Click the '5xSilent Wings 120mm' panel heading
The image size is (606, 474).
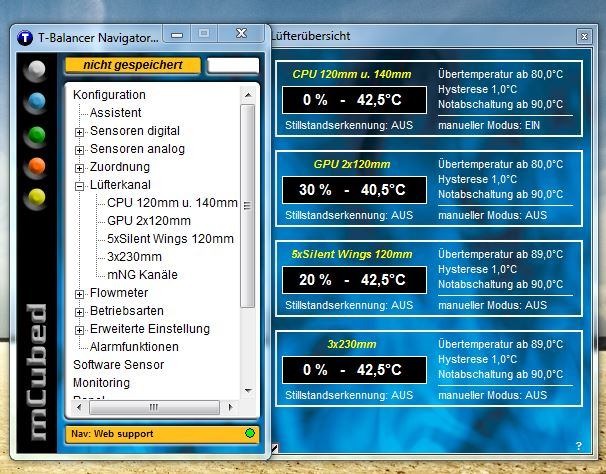tap(352, 254)
